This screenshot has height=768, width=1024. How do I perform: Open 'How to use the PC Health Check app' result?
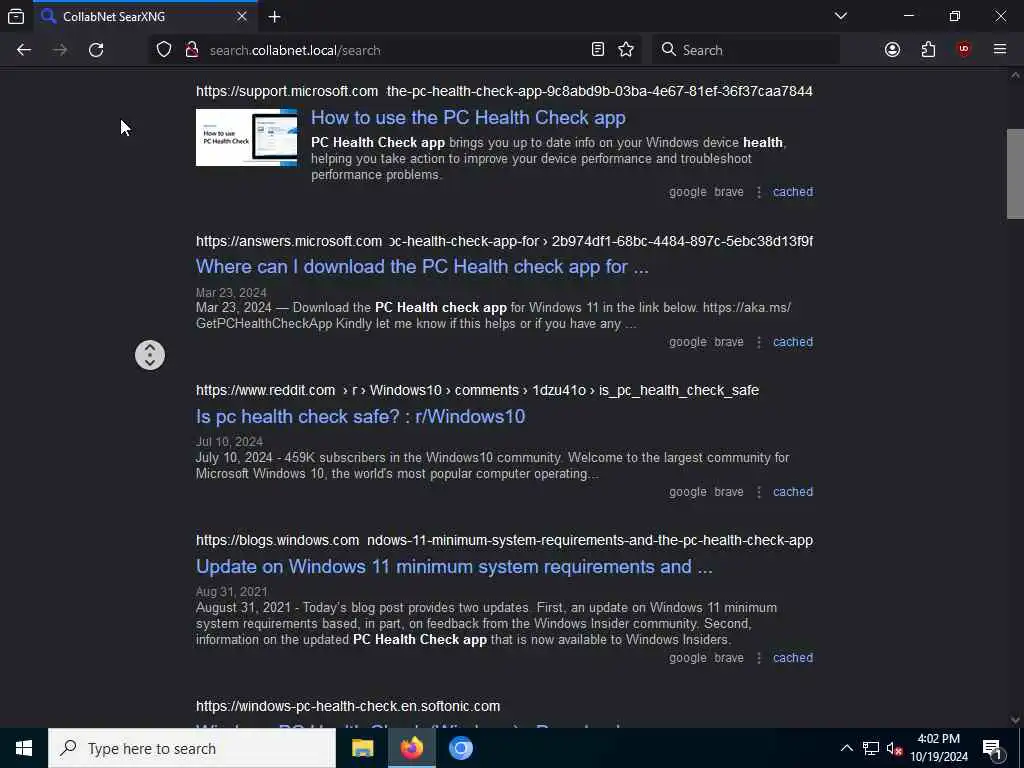pos(468,118)
